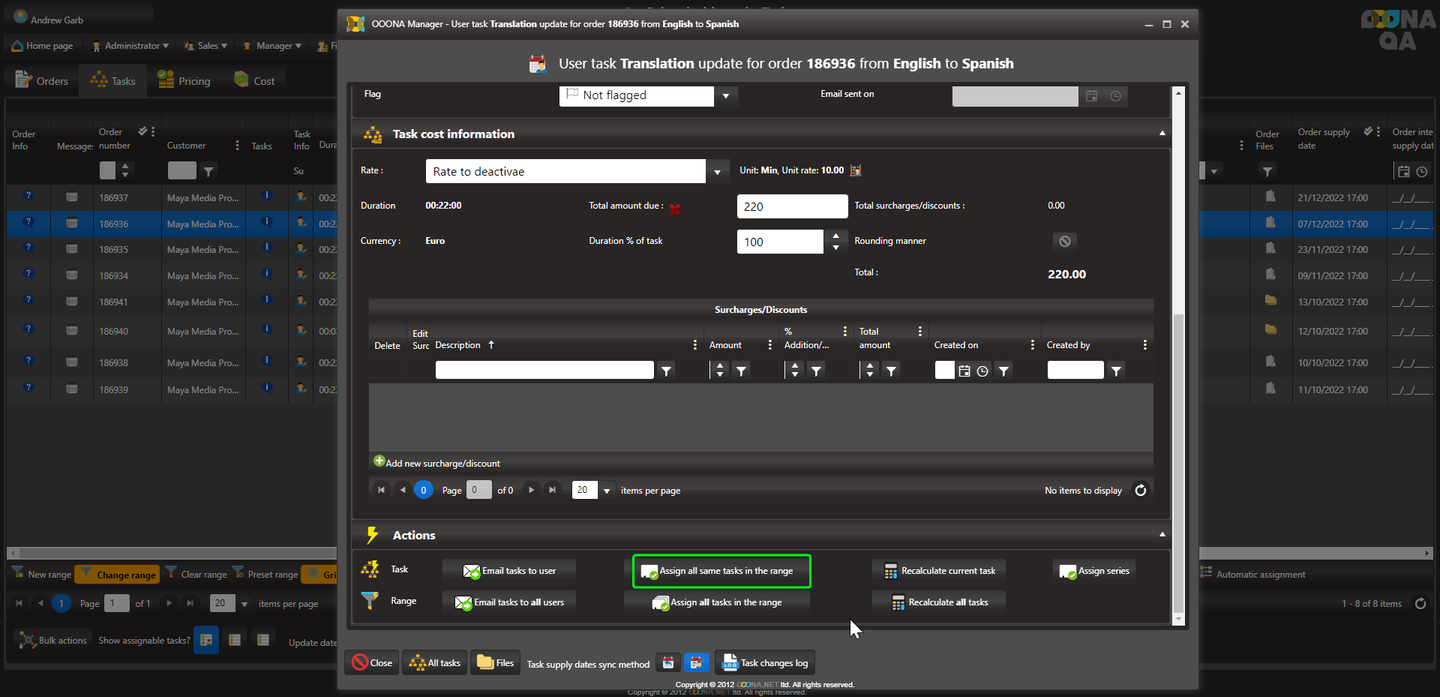Image resolution: width=1440 pixels, height=697 pixels.
Task: Refresh the surcharges grid with the reload icon
Action: [x=1140, y=490]
